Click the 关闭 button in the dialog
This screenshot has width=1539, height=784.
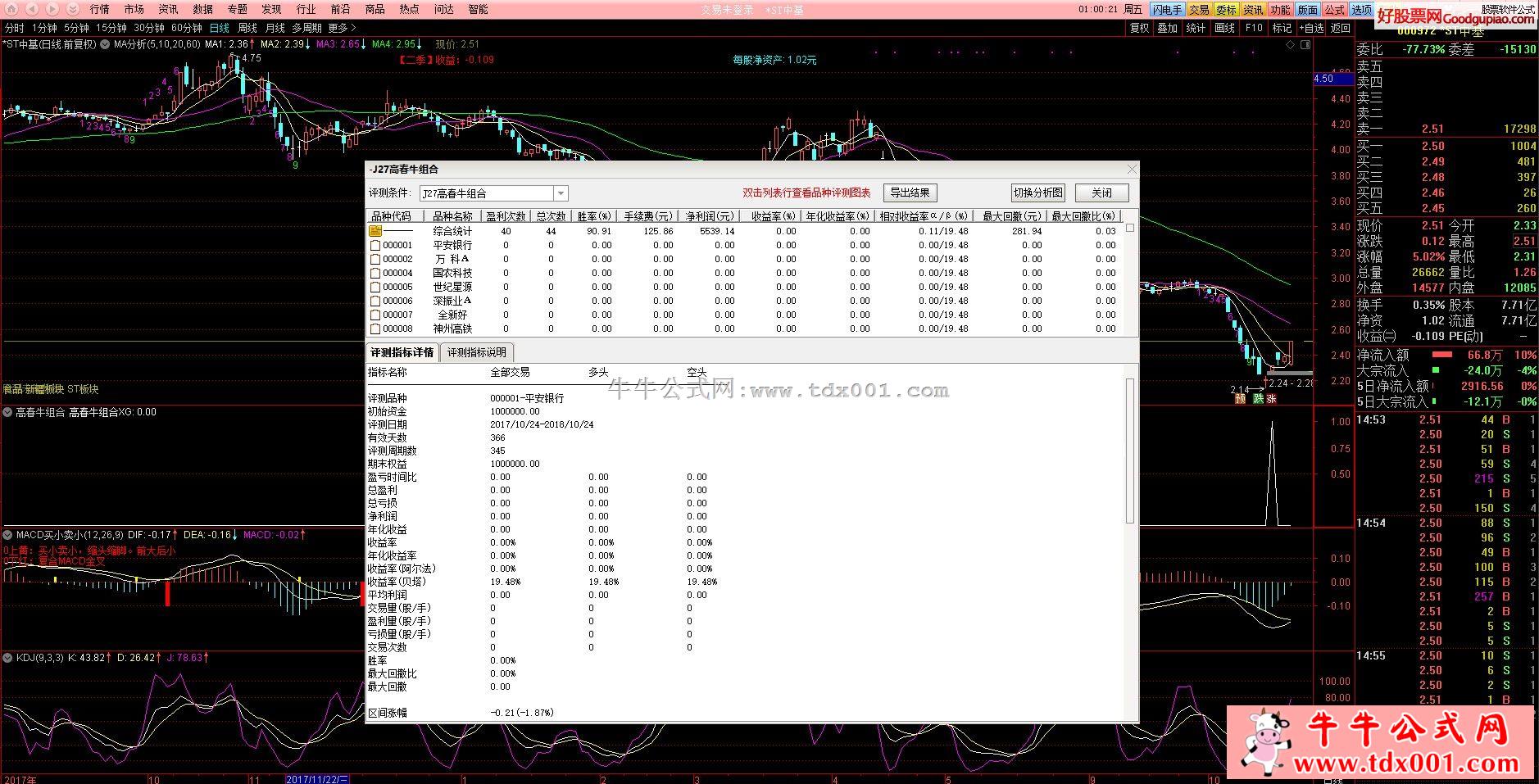click(1102, 193)
